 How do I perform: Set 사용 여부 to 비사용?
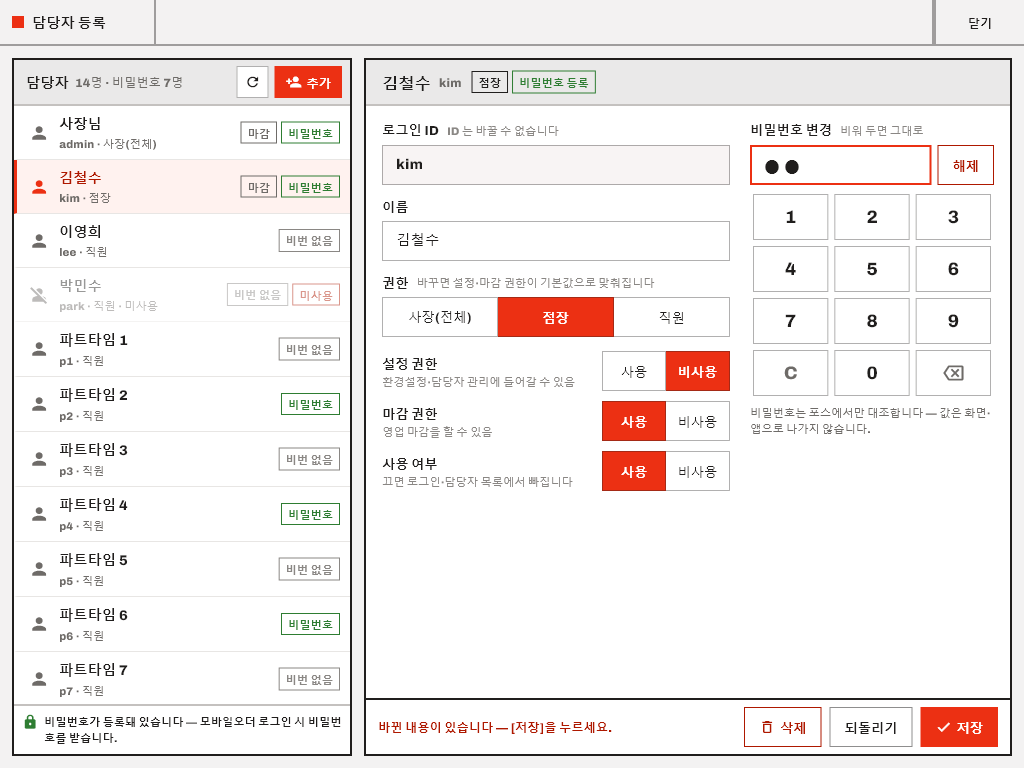click(x=697, y=471)
